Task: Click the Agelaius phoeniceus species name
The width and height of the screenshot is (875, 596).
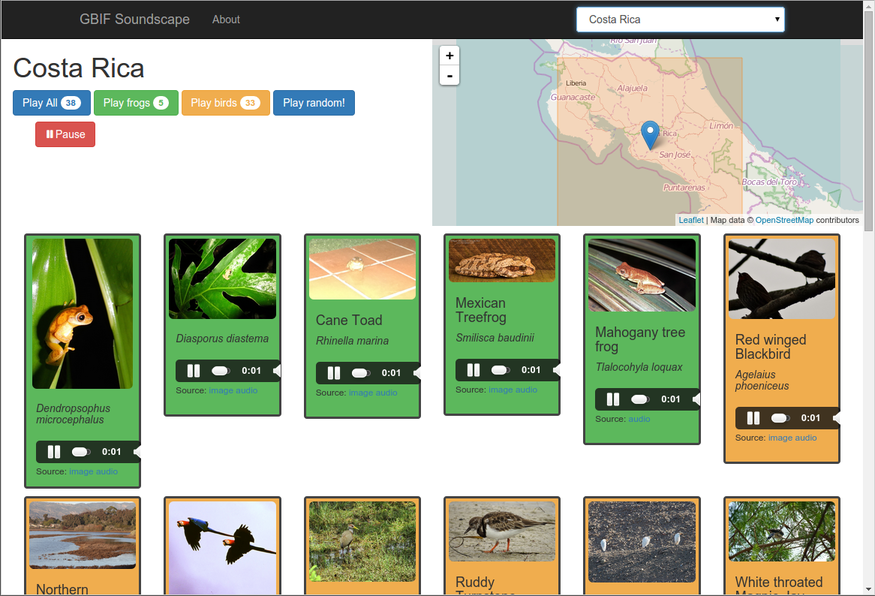Action: tap(762, 380)
